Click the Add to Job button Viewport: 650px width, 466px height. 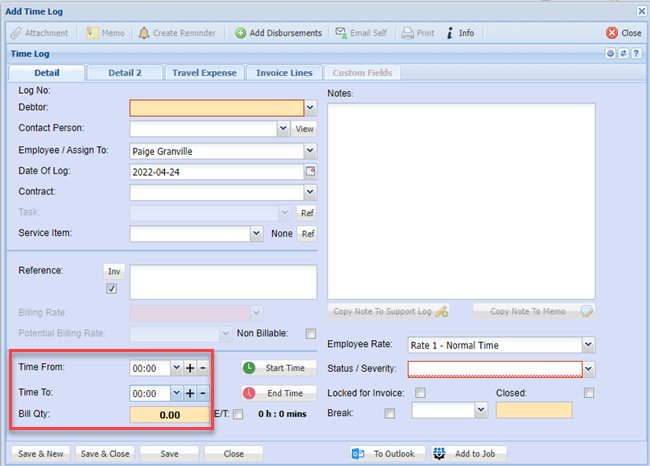coord(469,453)
